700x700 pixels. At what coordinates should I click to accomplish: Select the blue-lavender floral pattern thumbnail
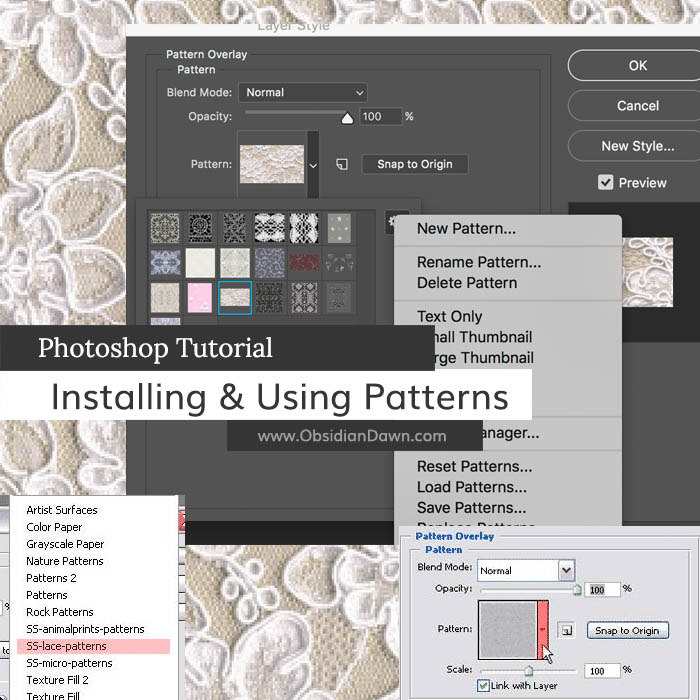coord(165,263)
